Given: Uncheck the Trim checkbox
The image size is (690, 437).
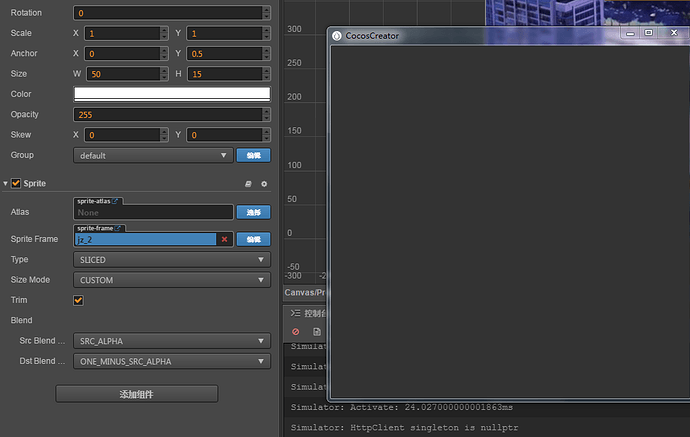Looking at the screenshot, I should click(x=78, y=300).
